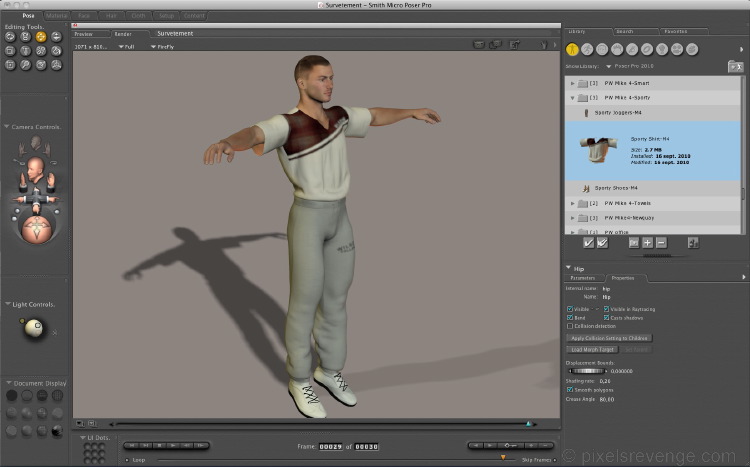Open the Search tab in library panel

coord(635,32)
